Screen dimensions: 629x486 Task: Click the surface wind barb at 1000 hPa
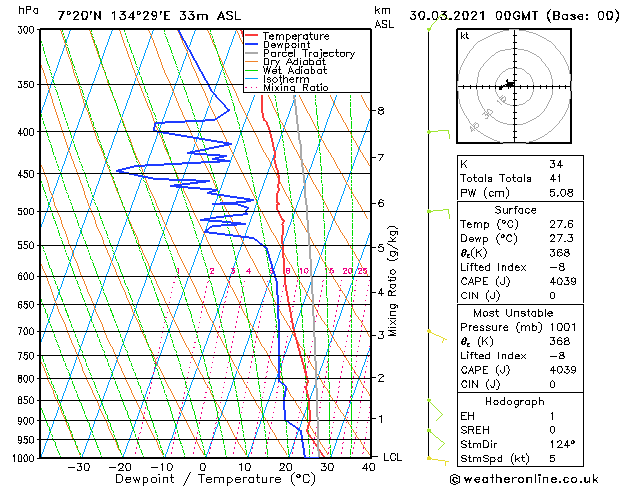click(438, 461)
